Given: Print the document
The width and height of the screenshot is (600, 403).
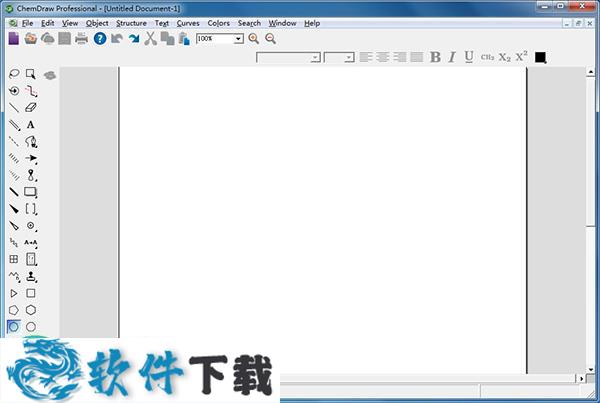Looking at the screenshot, I should click(x=81, y=39).
